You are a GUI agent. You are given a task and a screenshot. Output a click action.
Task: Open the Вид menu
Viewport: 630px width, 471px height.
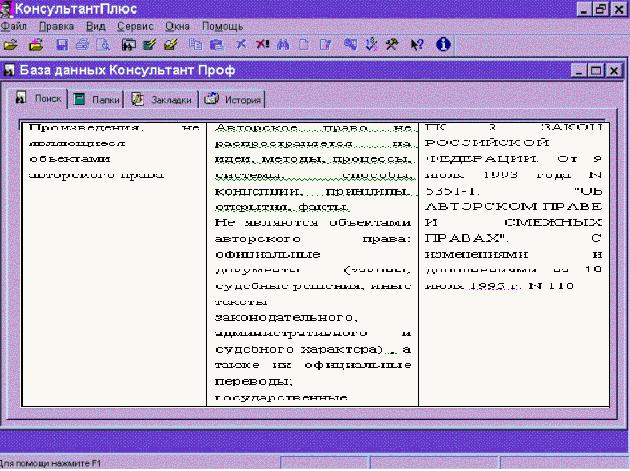(96, 26)
